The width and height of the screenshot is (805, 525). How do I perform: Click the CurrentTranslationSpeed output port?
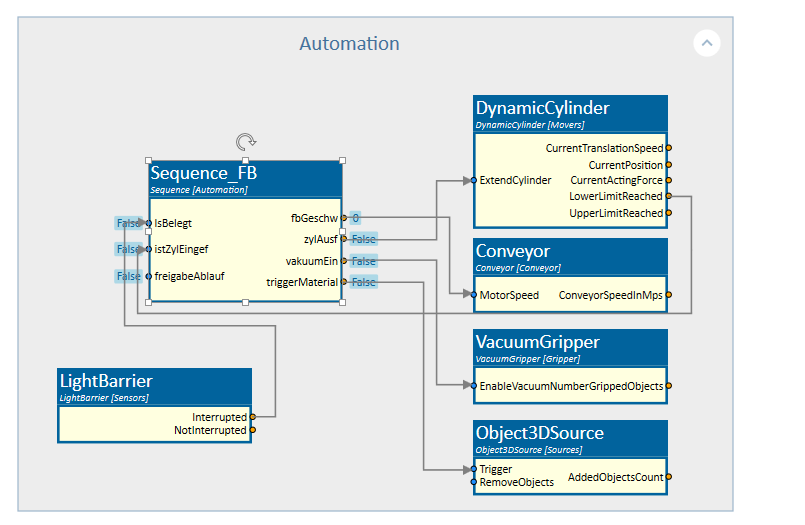point(669,148)
